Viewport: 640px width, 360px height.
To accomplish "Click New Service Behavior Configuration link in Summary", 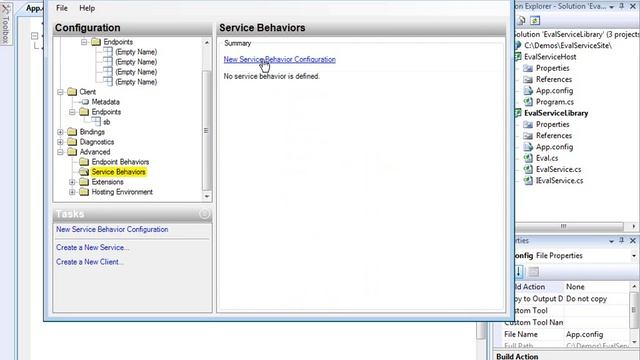I will click(280, 59).
